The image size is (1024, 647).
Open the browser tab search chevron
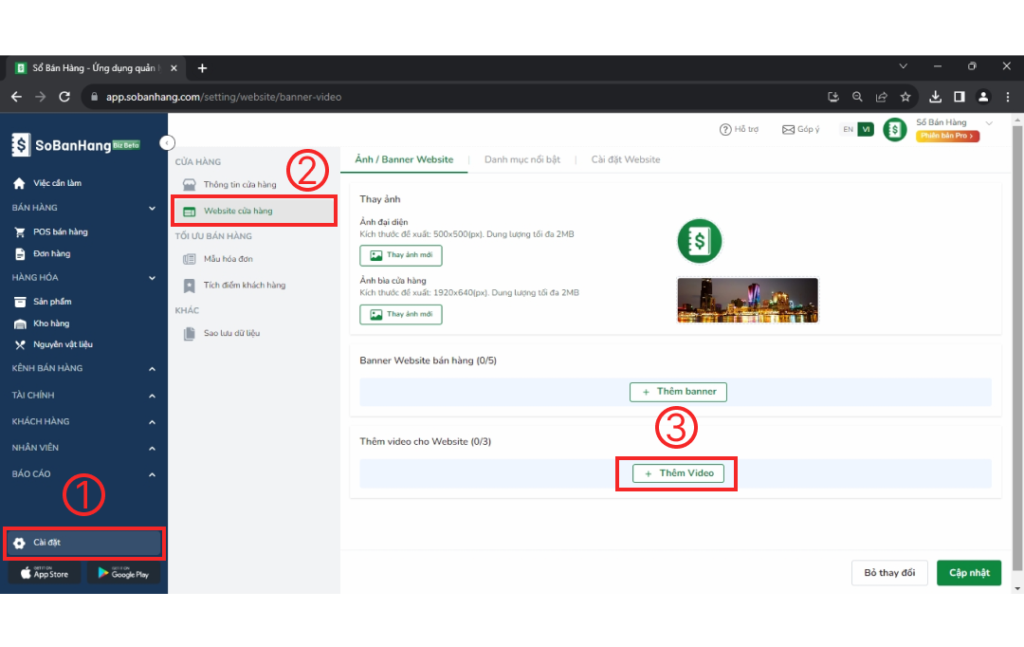pyautogui.click(x=903, y=66)
